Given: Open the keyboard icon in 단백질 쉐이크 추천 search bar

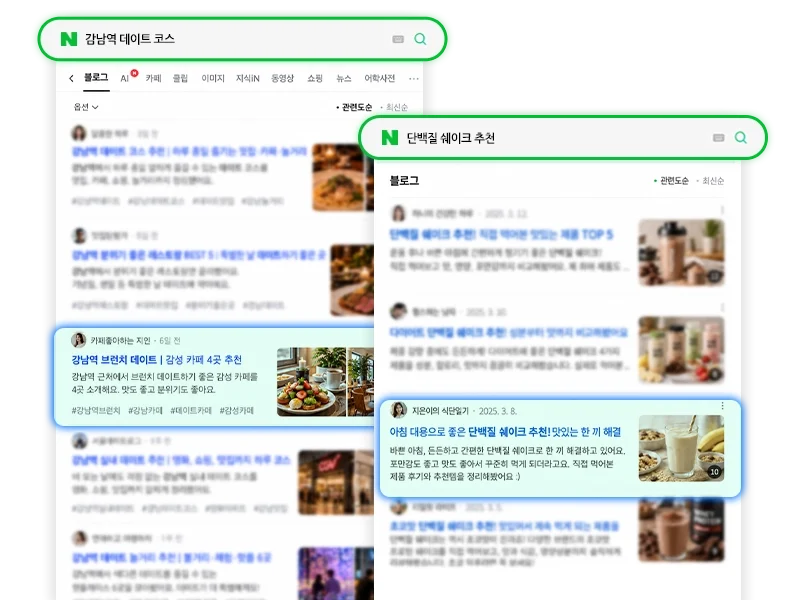Looking at the screenshot, I should tap(718, 138).
